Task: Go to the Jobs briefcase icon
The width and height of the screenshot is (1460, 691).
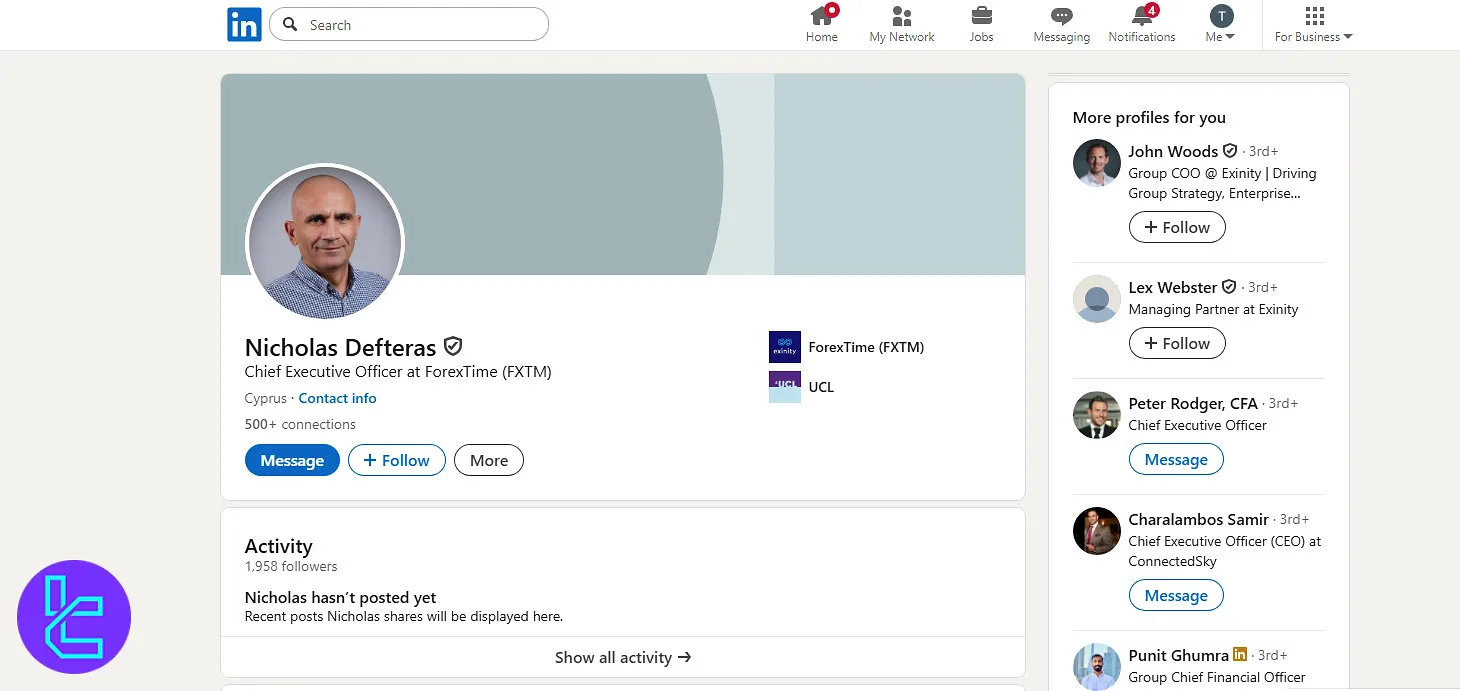Action: [981, 17]
